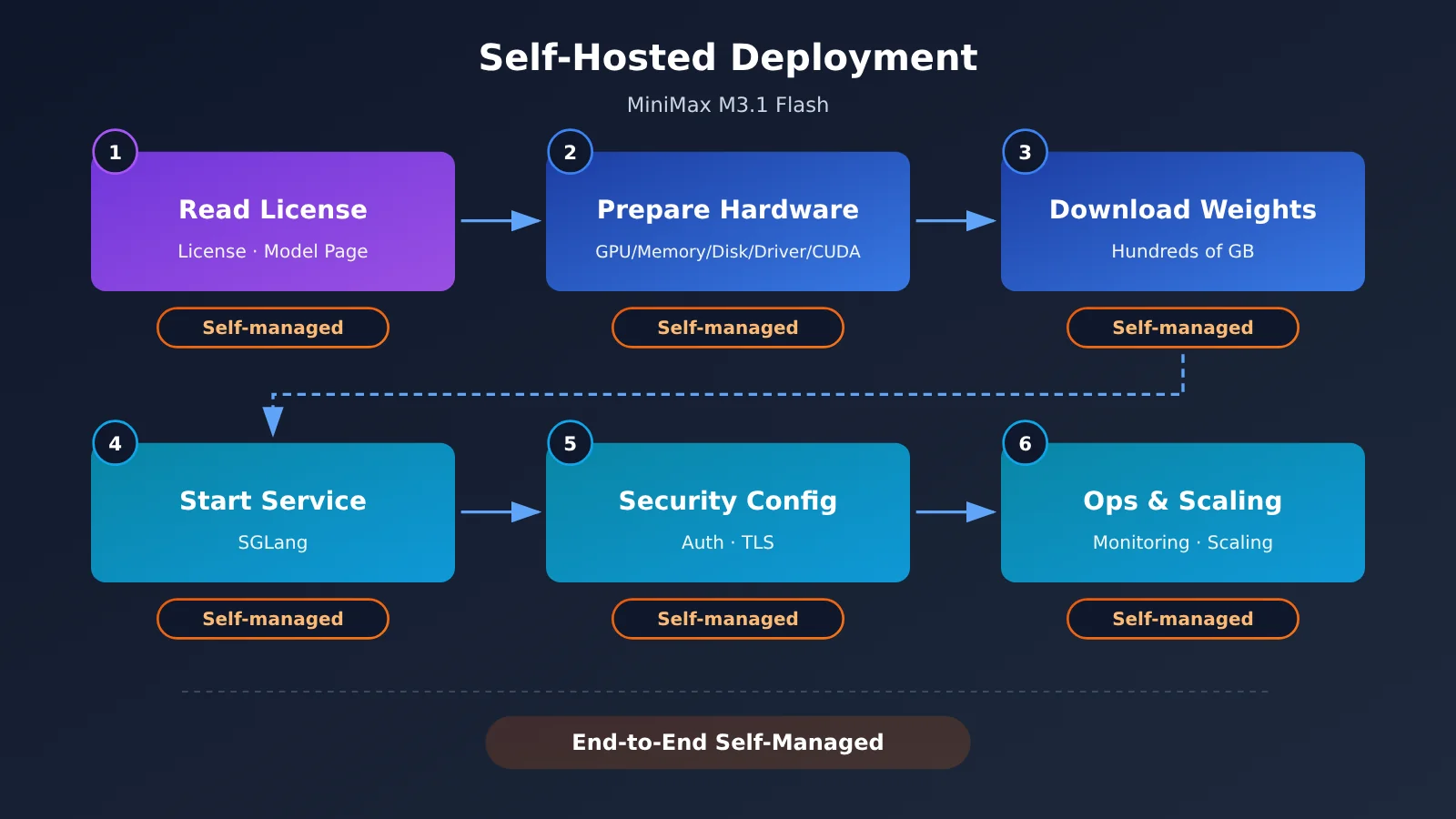Select the "Start Service" card heading
The height and width of the screenshot is (819, 1456).
coord(273,500)
